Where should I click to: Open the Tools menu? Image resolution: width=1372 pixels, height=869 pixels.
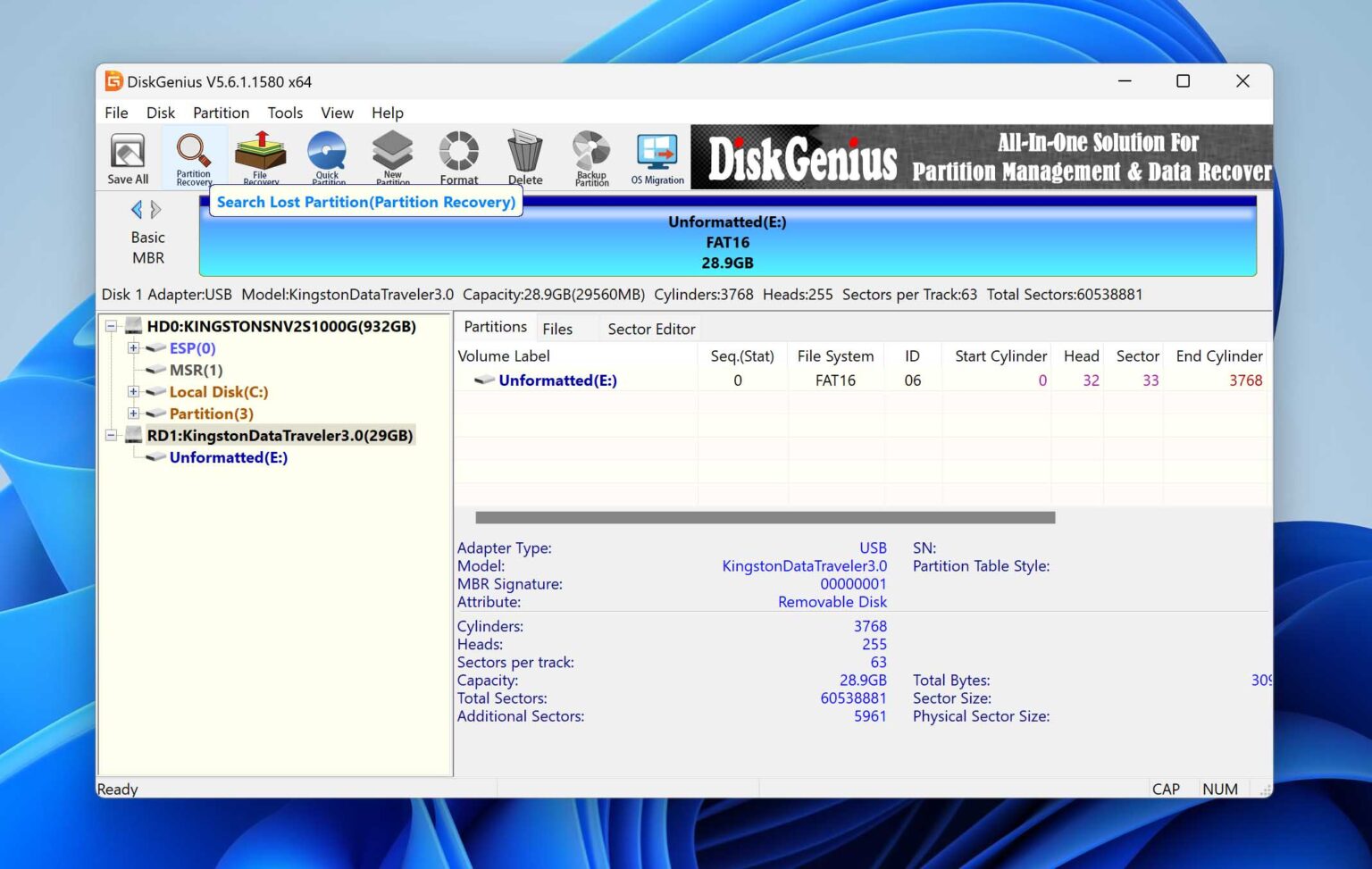(285, 113)
